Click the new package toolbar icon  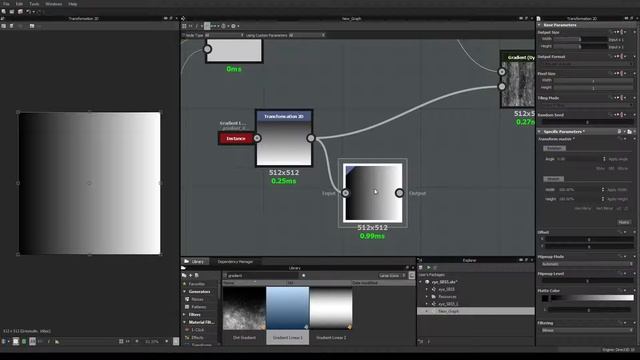click(x=4, y=11)
